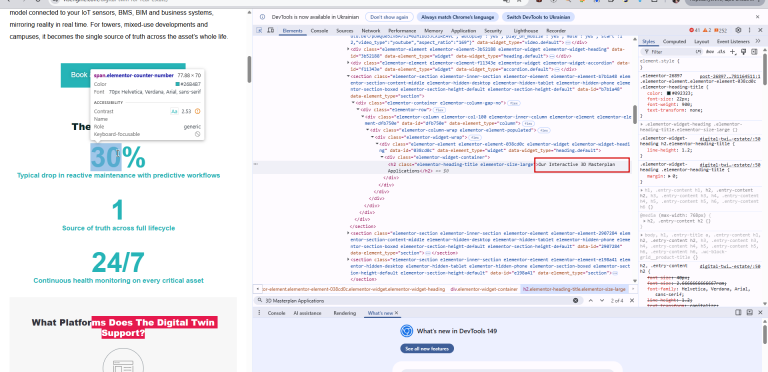768x372 pixels.
Task: Toggle computed styles sidebar icon
Action: tap(754, 51)
